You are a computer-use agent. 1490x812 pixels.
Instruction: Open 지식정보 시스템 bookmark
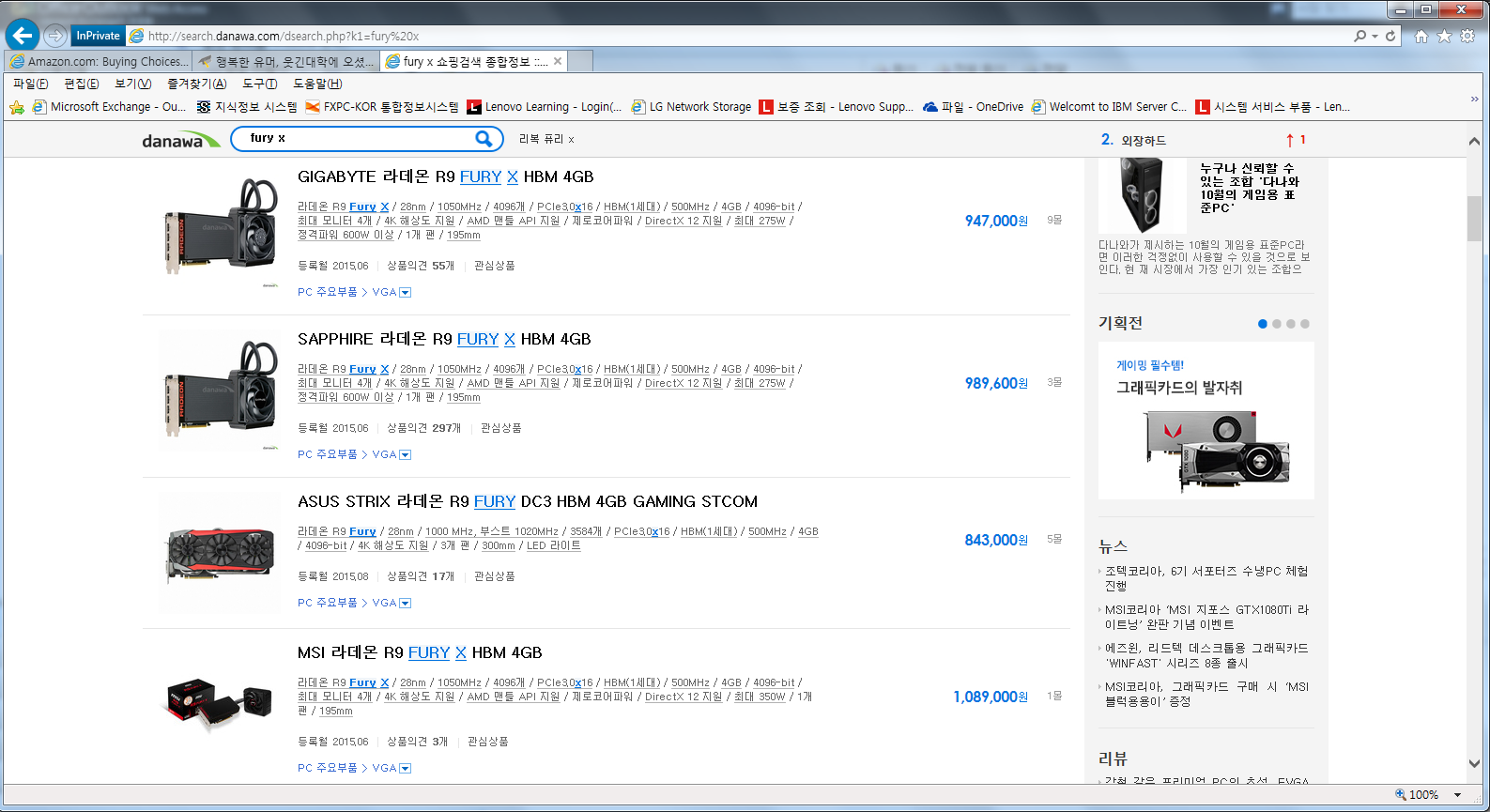(247, 107)
